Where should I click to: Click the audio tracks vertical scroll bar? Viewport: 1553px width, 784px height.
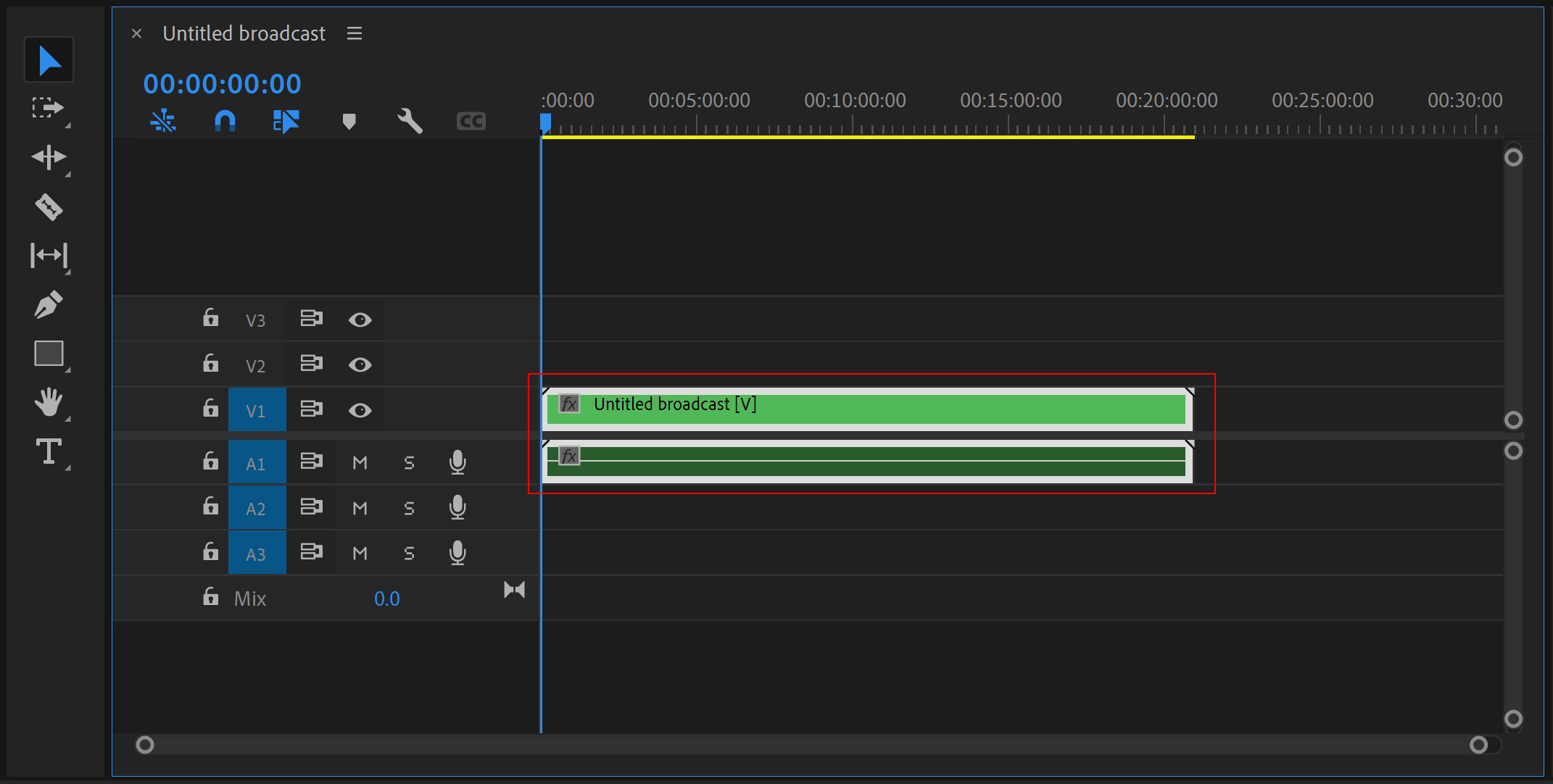click(1513, 585)
